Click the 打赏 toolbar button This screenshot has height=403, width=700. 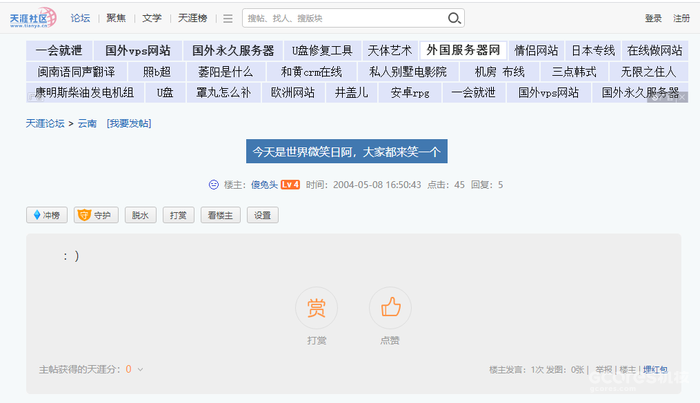[x=179, y=215]
